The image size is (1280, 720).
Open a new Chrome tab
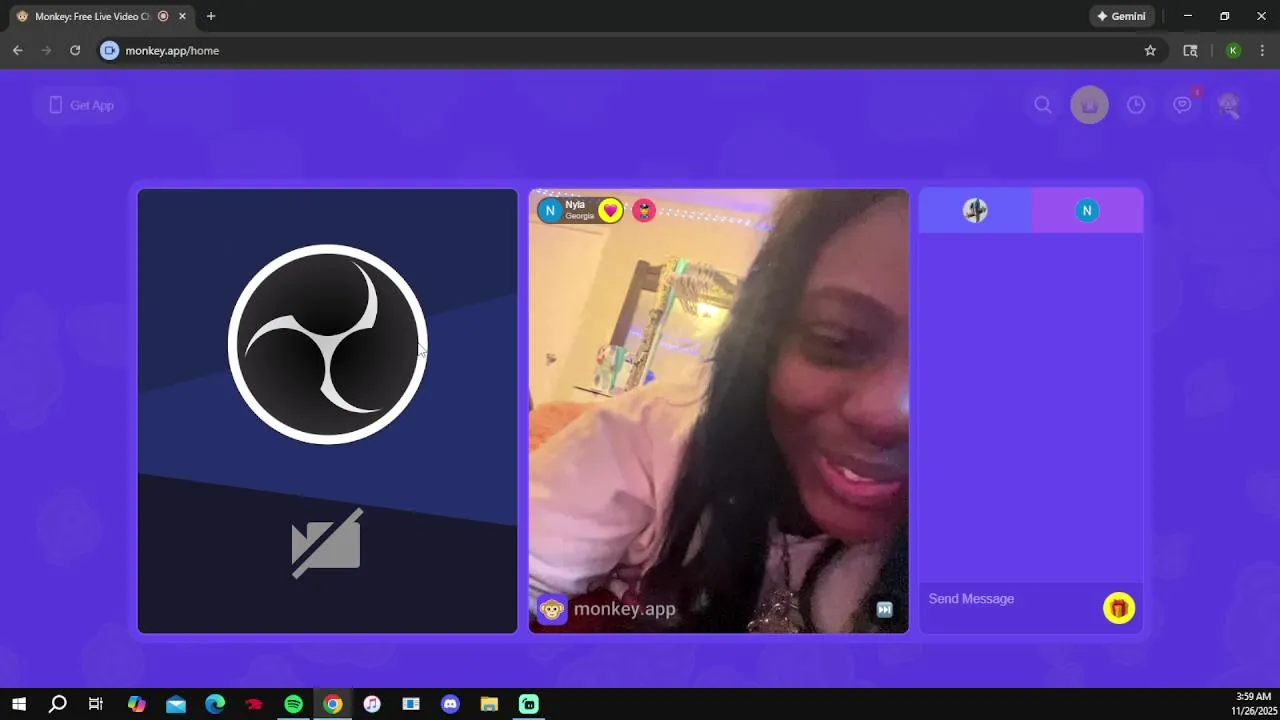pyautogui.click(x=211, y=16)
